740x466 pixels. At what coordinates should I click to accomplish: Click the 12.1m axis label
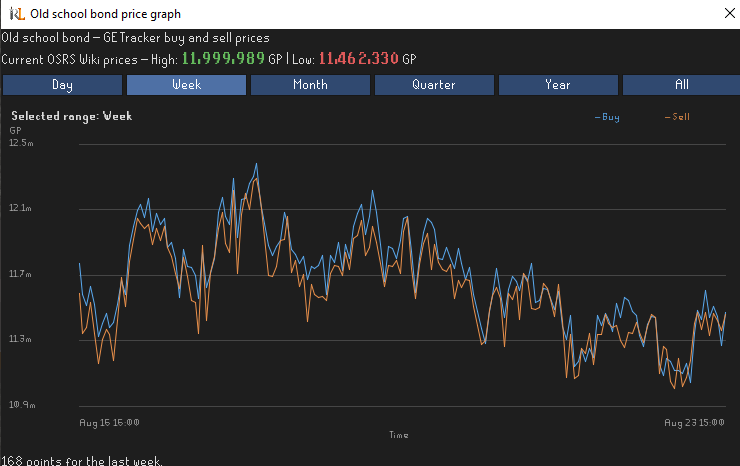20,208
